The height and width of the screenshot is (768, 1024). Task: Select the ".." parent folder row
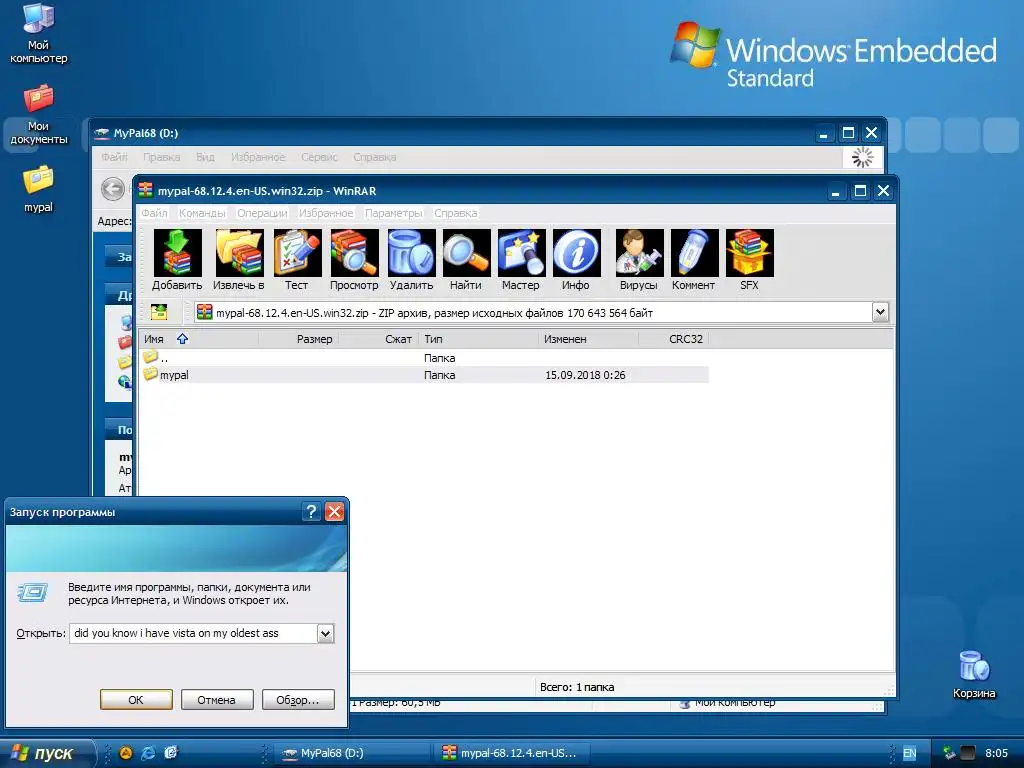click(x=424, y=358)
